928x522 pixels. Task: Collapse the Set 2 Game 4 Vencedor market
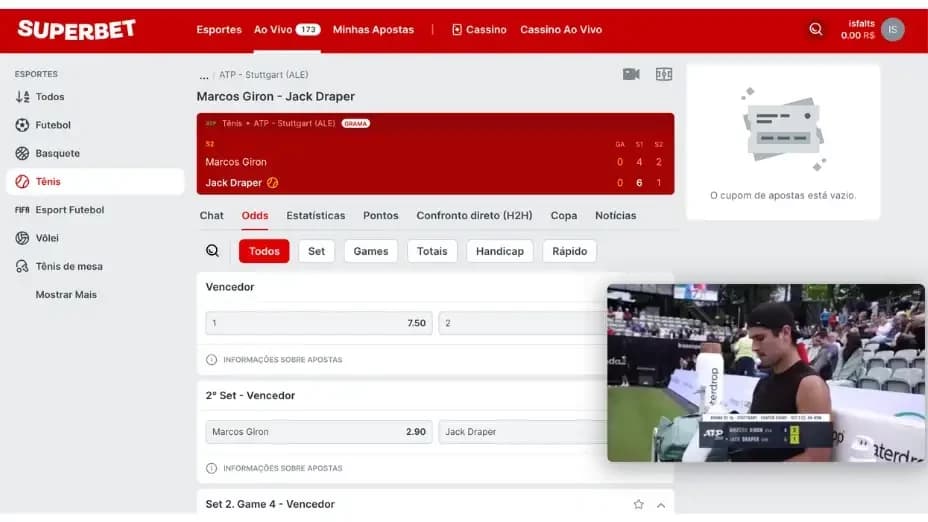pos(661,505)
